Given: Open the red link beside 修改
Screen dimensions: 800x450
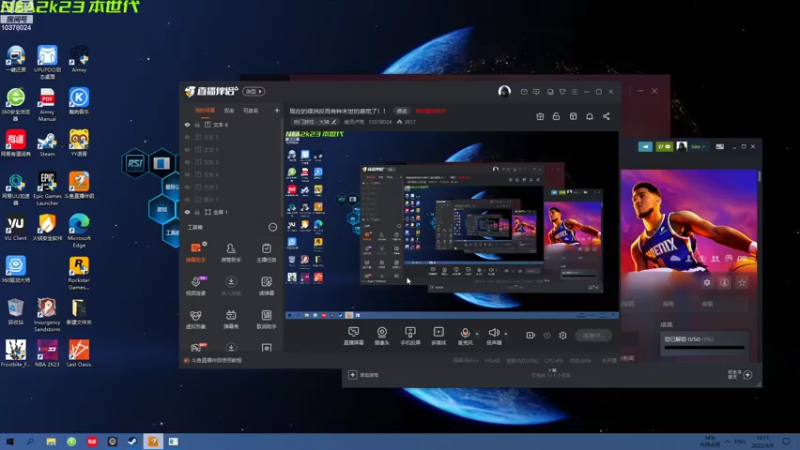Looking at the screenshot, I should pyautogui.click(x=431, y=111).
